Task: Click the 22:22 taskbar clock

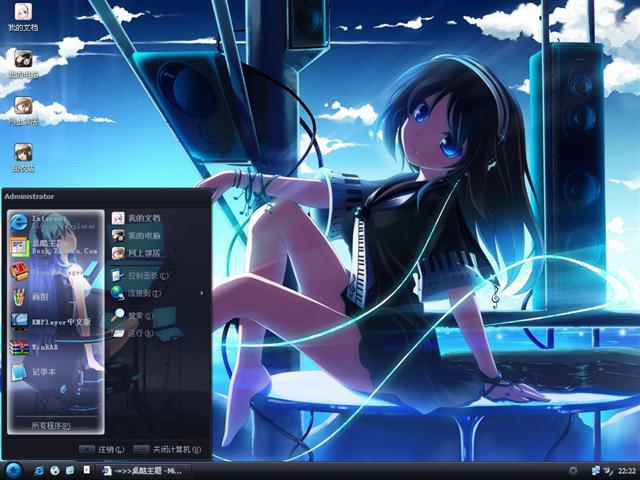Action: click(x=627, y=471)
